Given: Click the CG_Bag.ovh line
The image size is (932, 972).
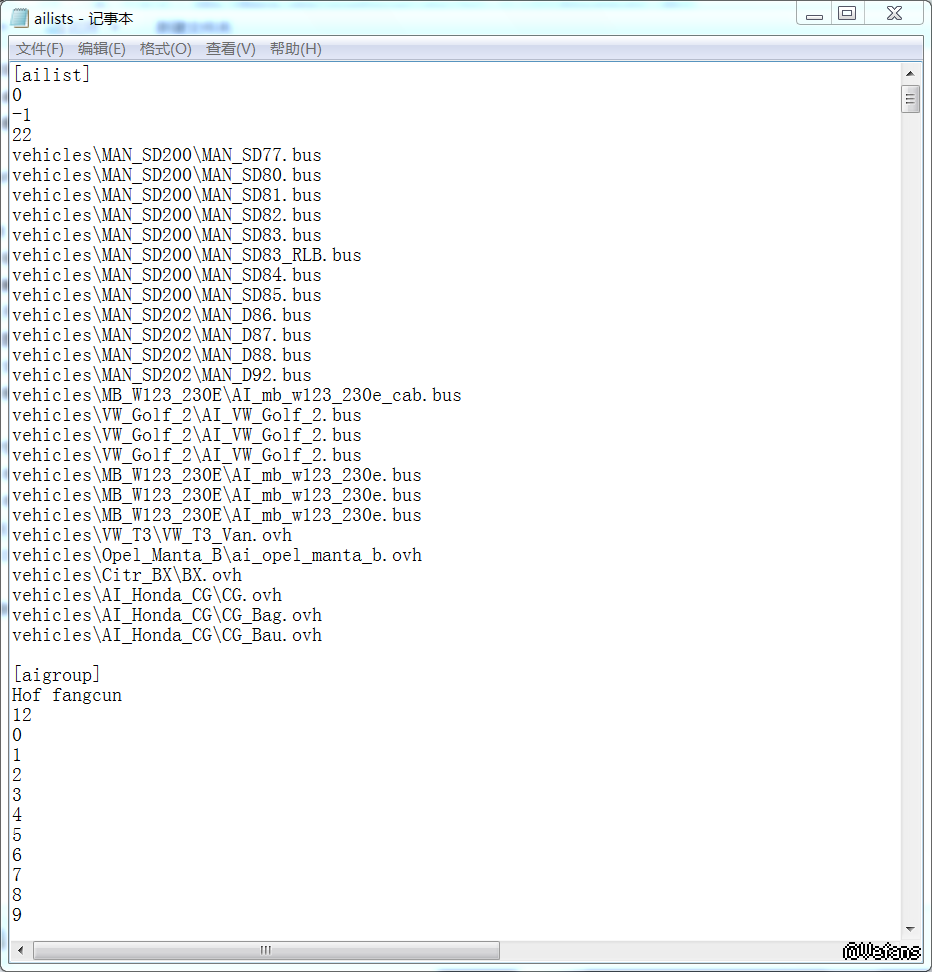Looking at the screenshot, I should pos(167,615).
